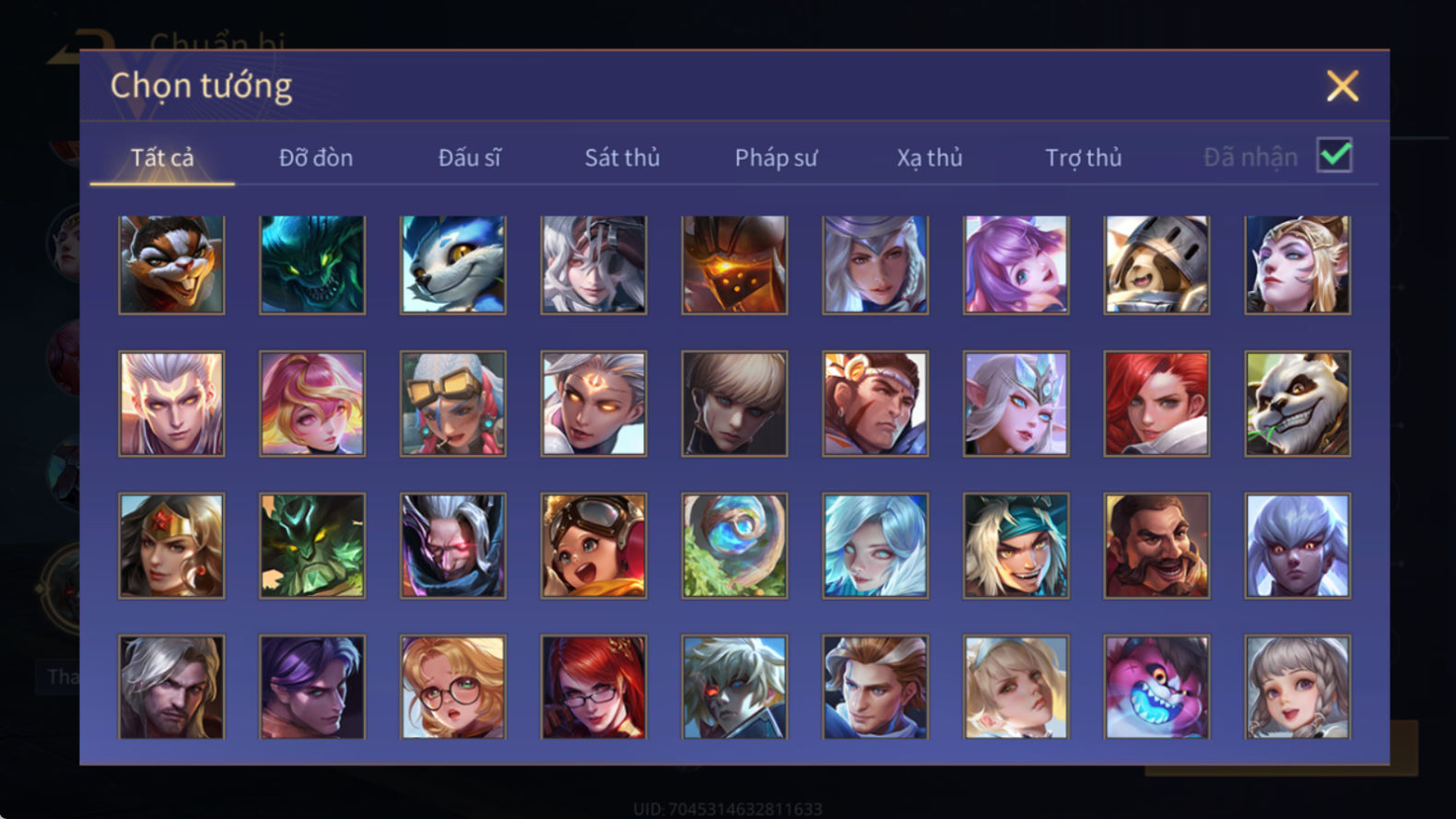Open the Đấu sĩ tab
Image resolution: width=1456 pixels, height=819 pixels.
[469, 158]
